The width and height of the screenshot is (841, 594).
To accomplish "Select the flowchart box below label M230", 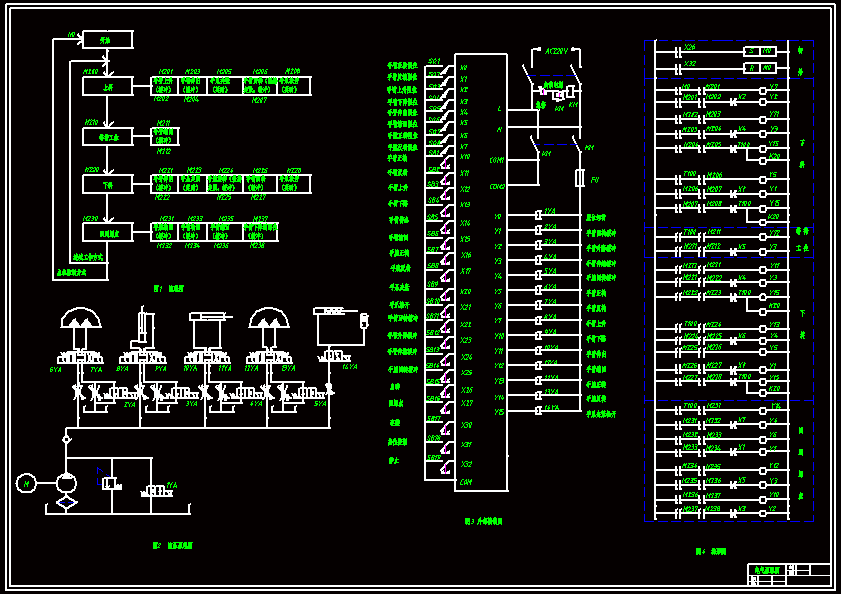I will coord(108,232).
